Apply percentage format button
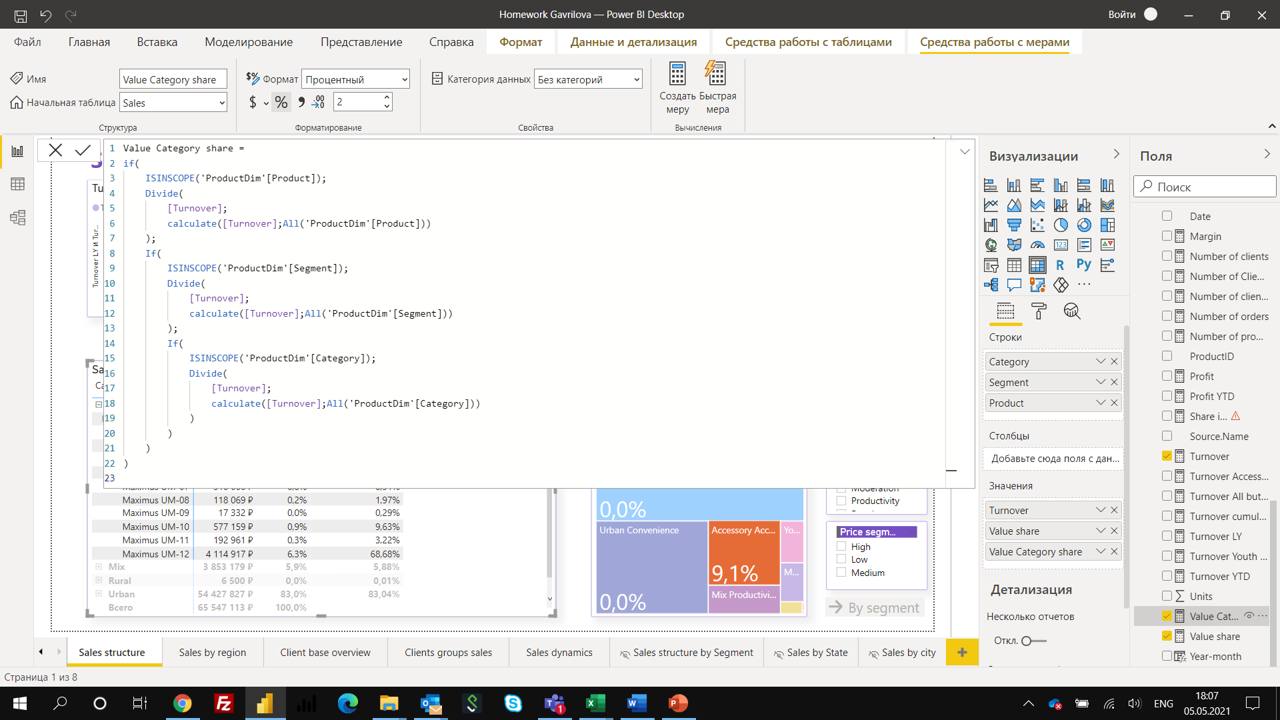 (281, 102)
